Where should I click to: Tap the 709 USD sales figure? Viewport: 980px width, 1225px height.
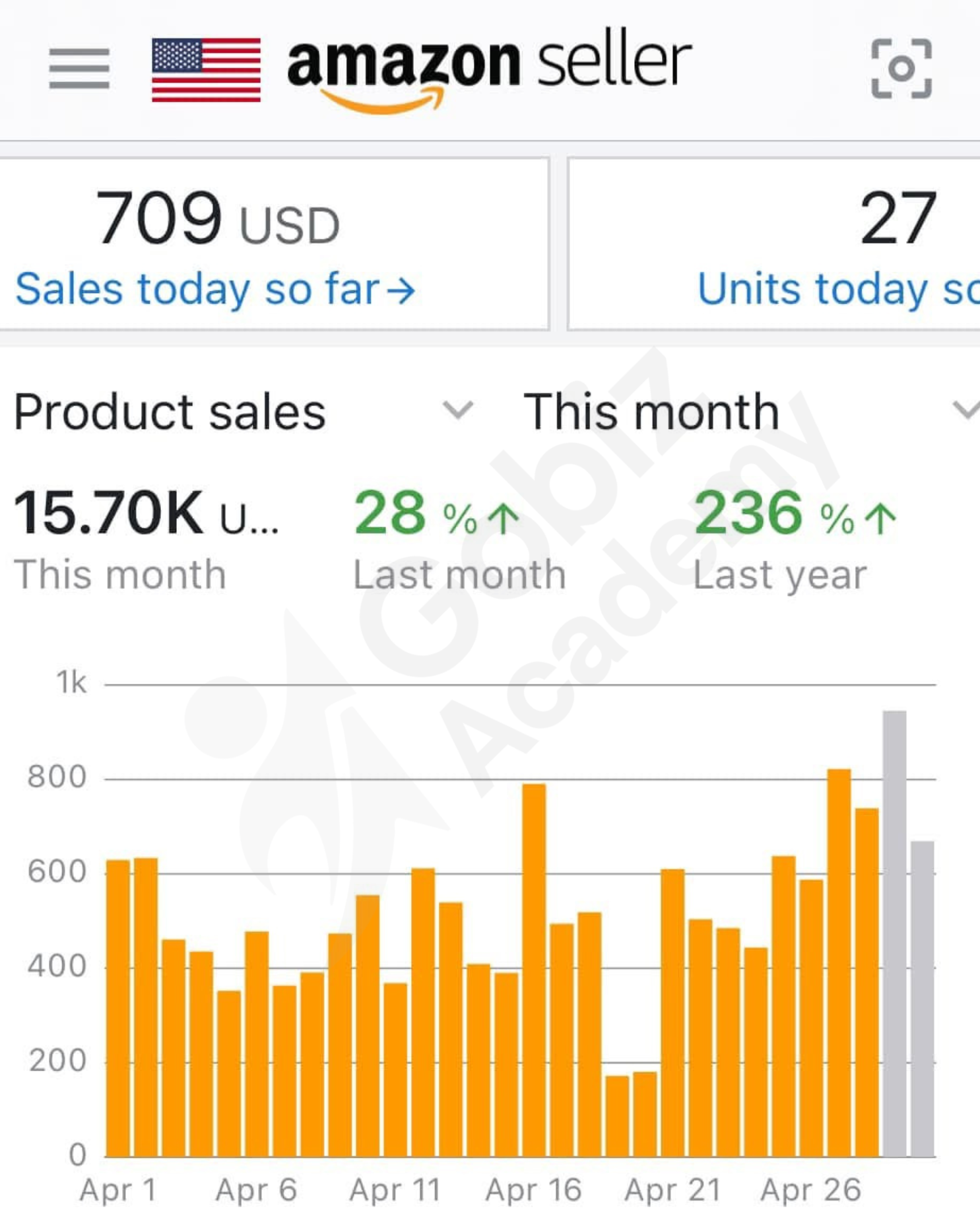[x=218, y=219]
